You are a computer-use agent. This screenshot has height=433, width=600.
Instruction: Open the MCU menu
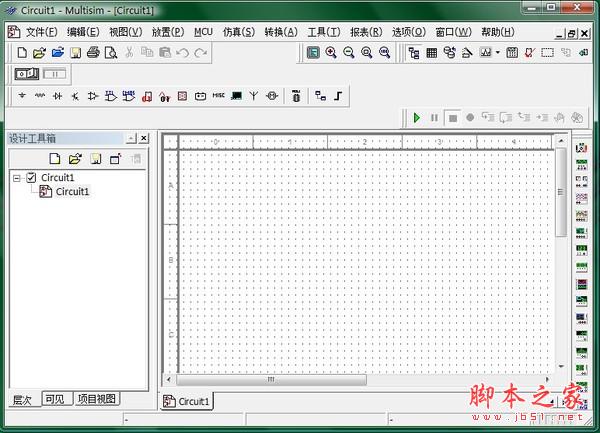pyautogui.click(x=203, y=32)
